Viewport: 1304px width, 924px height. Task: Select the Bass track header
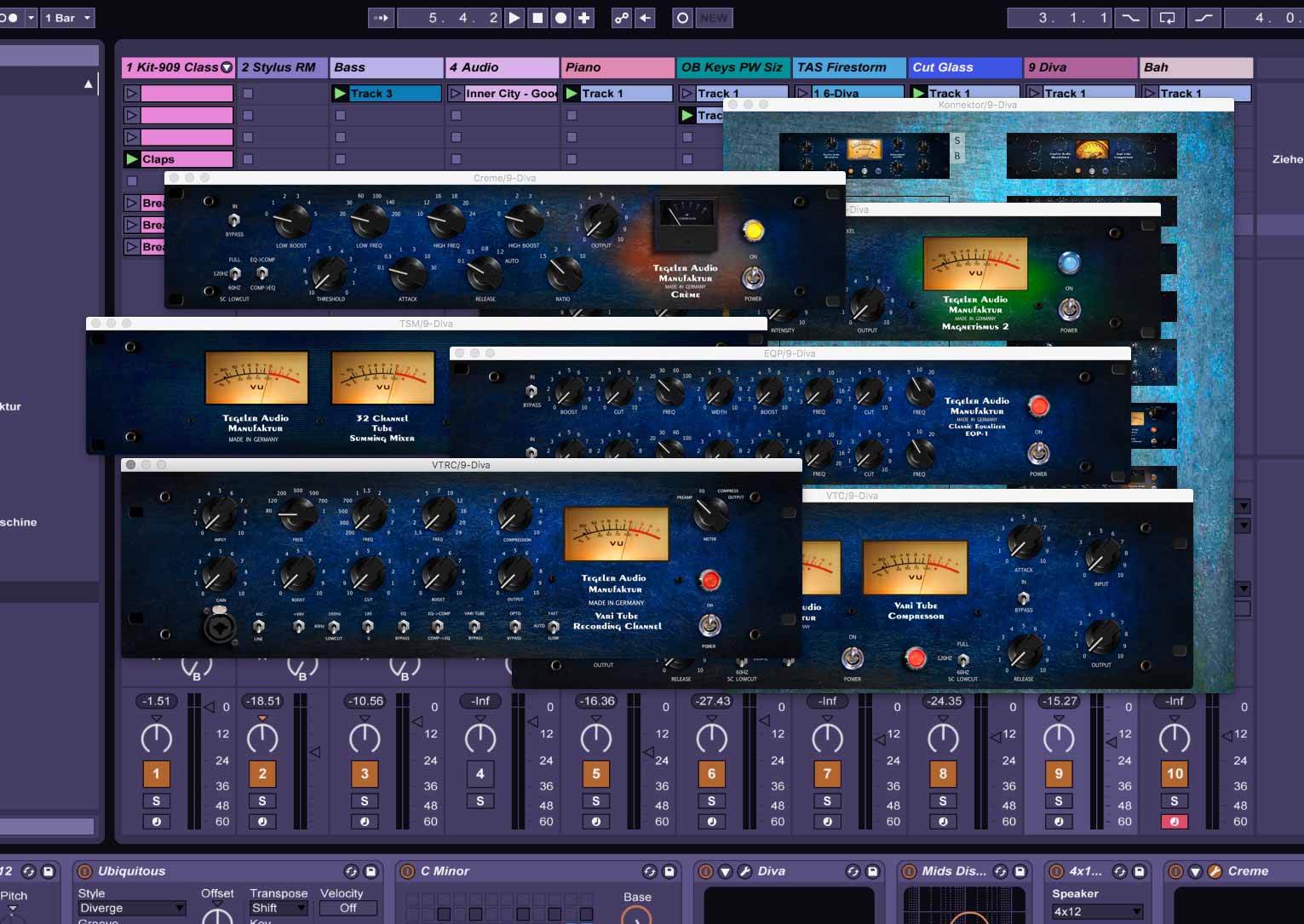(387, 67)
